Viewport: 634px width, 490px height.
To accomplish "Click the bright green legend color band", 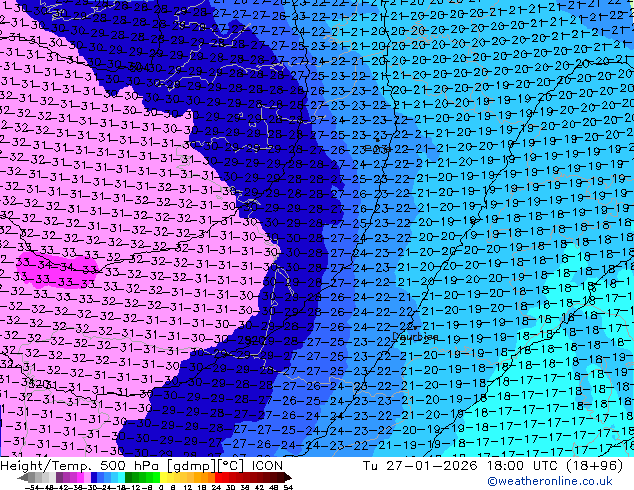I will tap(156, 477).
